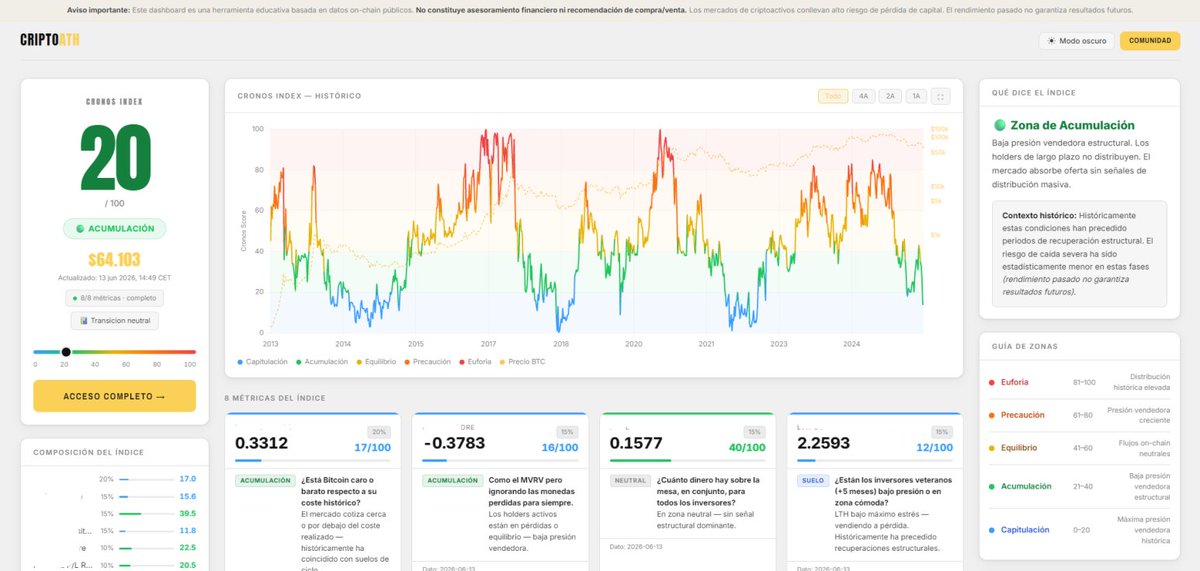Click the 20% weight badge
Screen dimensions: 1200x571
pos(379,431)
